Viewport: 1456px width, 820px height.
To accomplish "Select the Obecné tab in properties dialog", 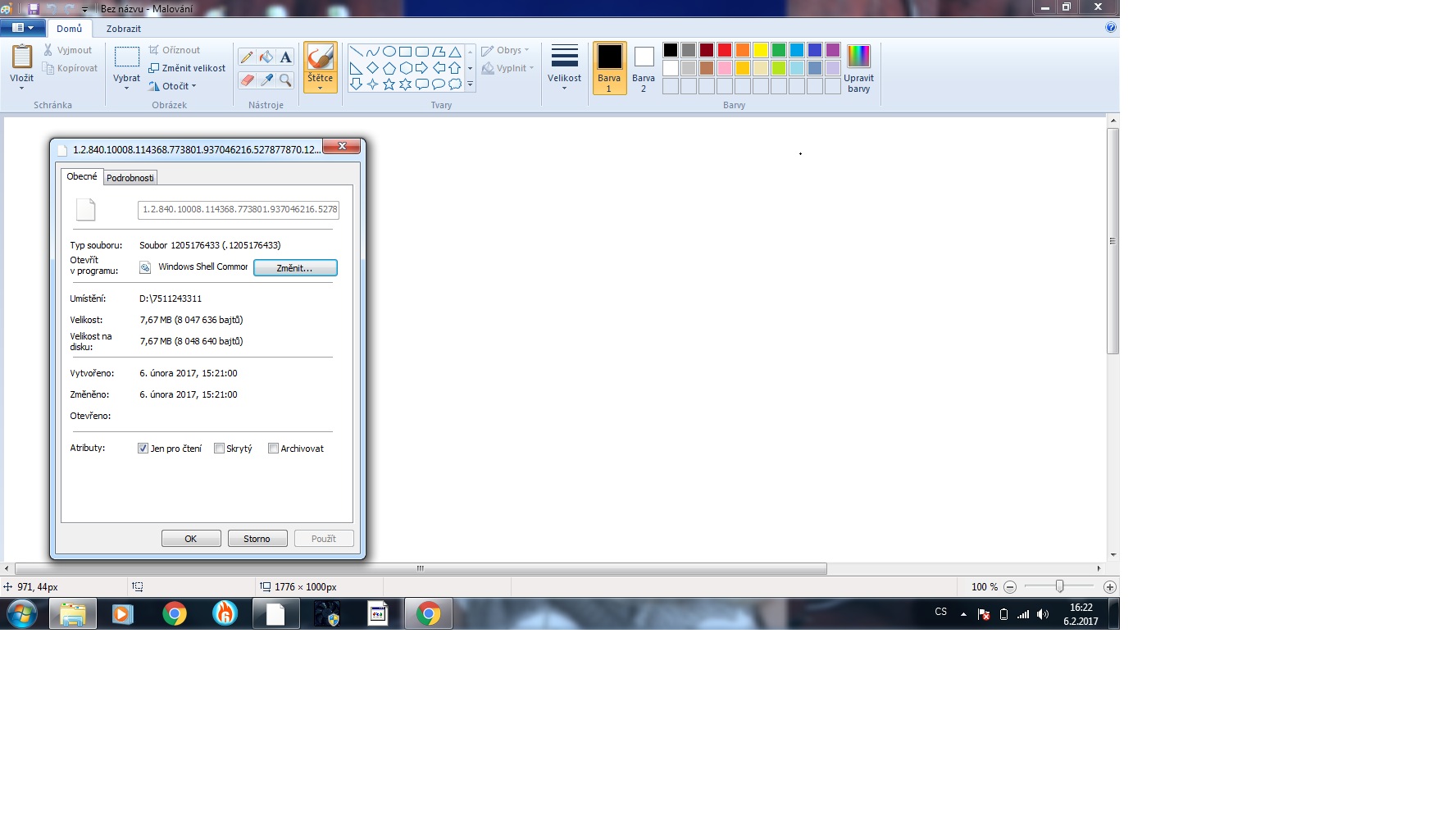I will click(x=82, y=176).
